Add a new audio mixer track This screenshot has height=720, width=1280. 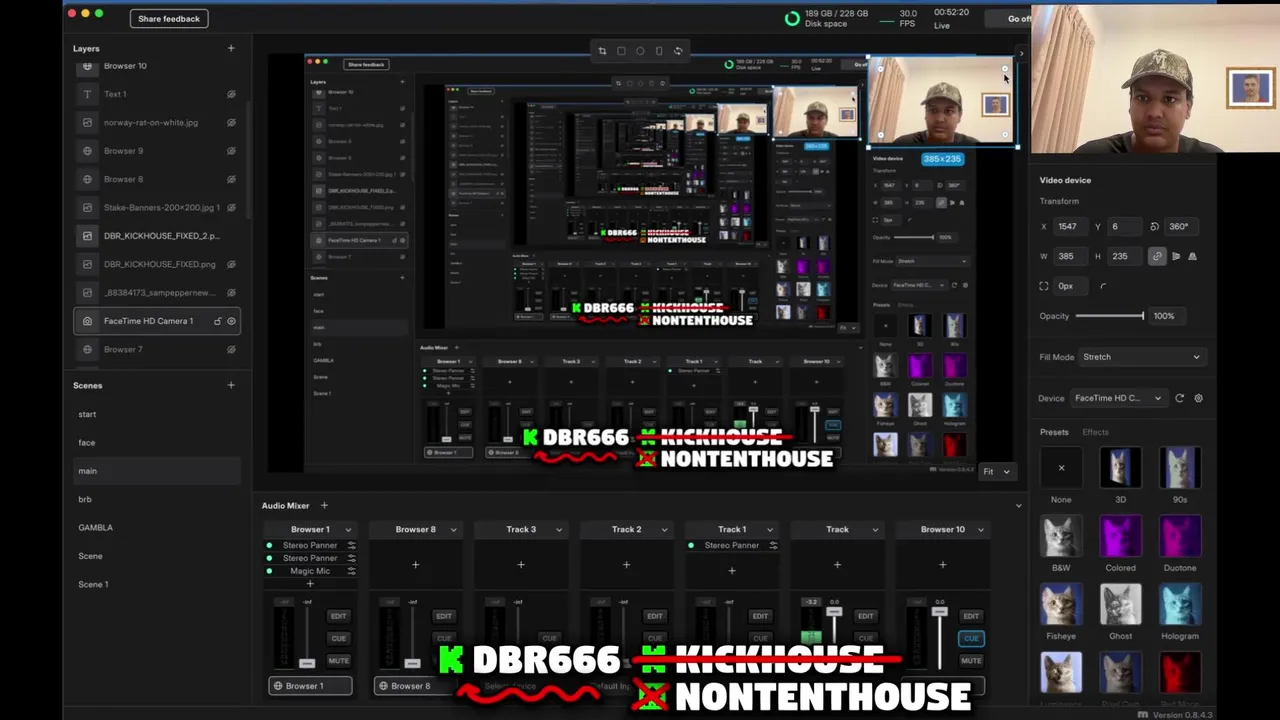324,505
